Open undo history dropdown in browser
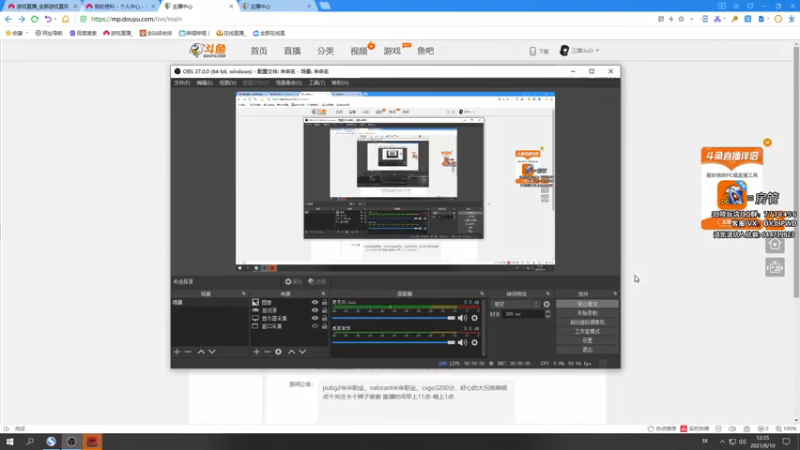The height and width of the screenshot is (450, 800). pos(55,19)
